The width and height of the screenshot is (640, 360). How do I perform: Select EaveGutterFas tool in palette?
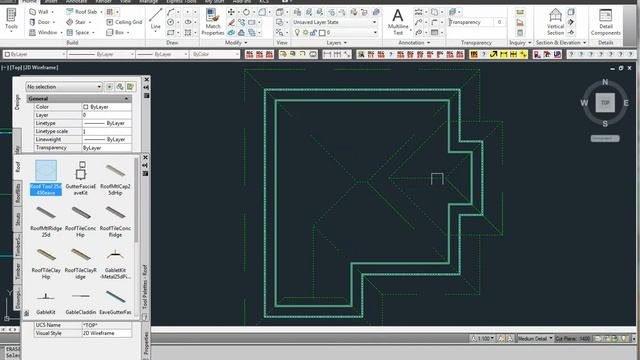pos(115,303)
